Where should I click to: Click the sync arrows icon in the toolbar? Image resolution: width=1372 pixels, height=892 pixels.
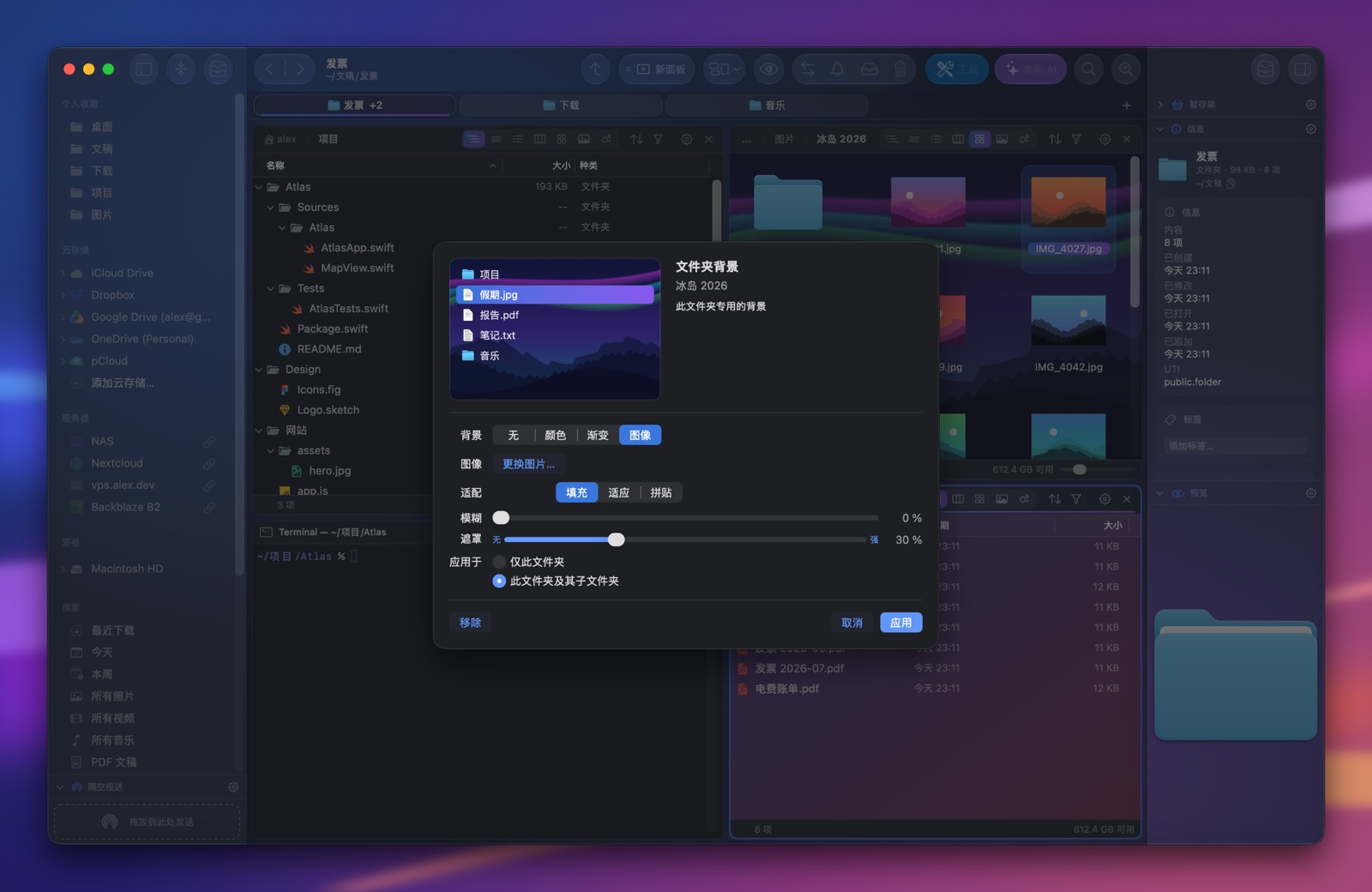pos(807,69)
